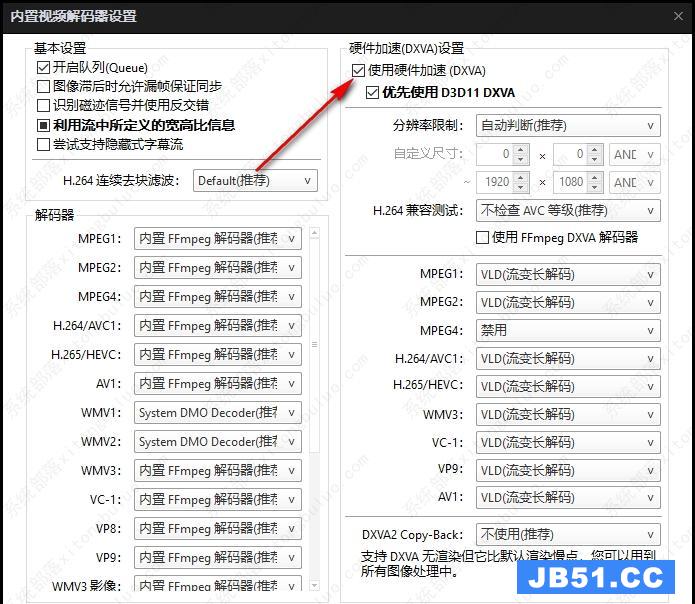Click decoder list scrollbar down arrow
This screenshot has width=695, height=604.
(314, 585)
